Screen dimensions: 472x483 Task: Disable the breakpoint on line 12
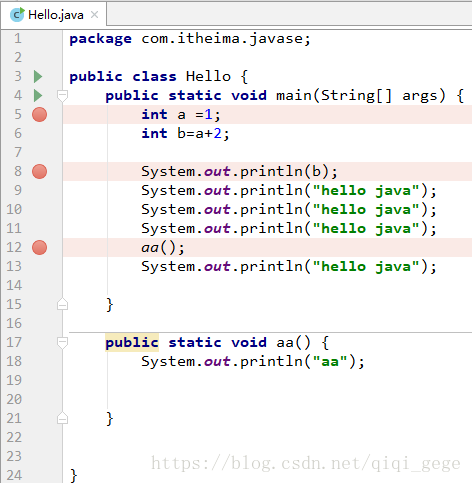click(39, 248)
